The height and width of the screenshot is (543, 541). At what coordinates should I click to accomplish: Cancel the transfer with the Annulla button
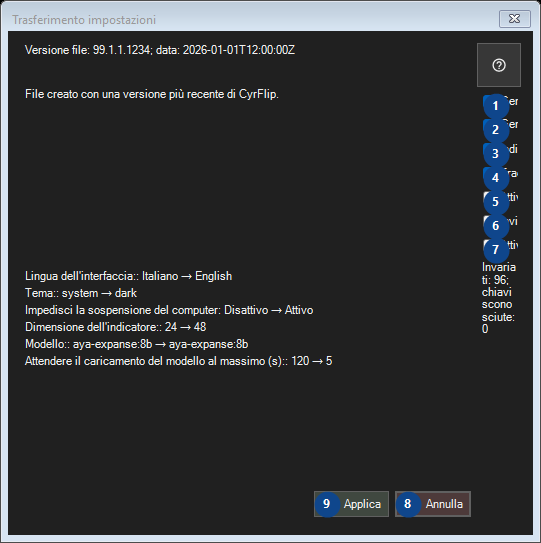433,504
